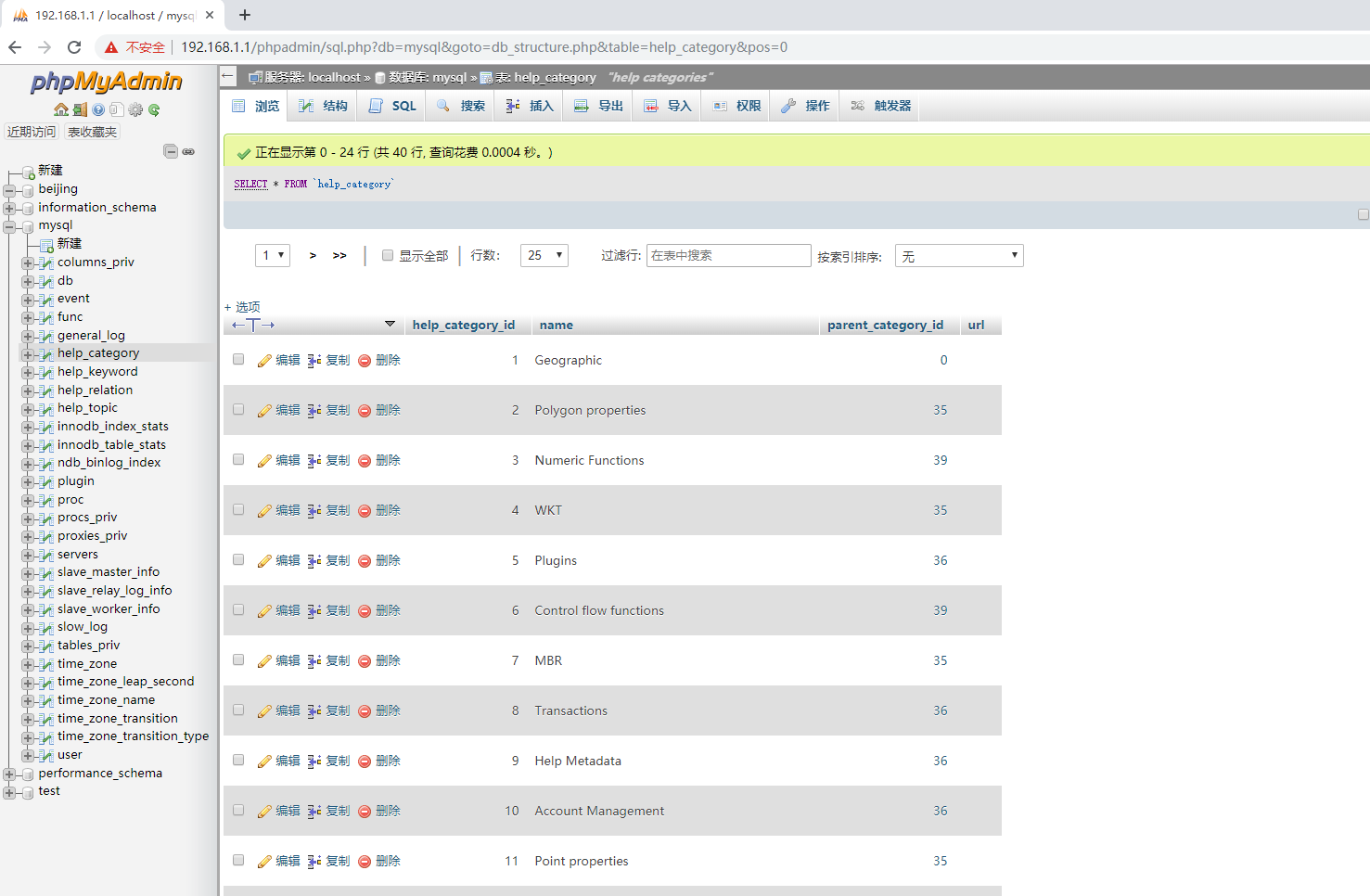Click the phpMyAdmin home icon

61,109
